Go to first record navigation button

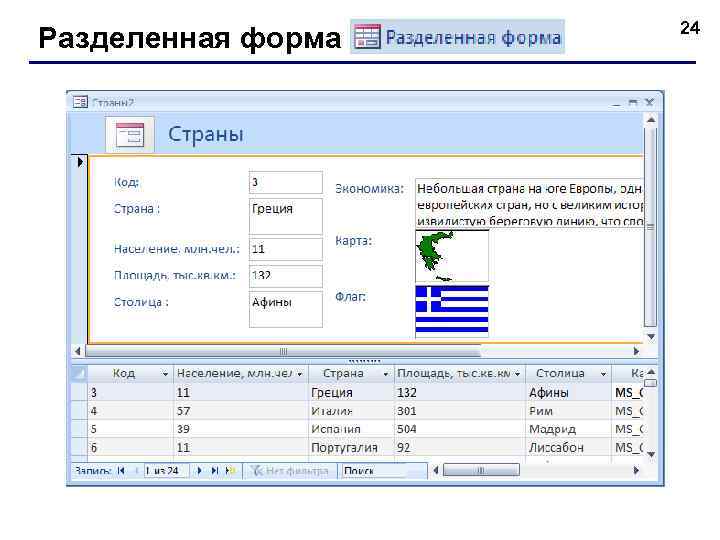coord(121,471)
